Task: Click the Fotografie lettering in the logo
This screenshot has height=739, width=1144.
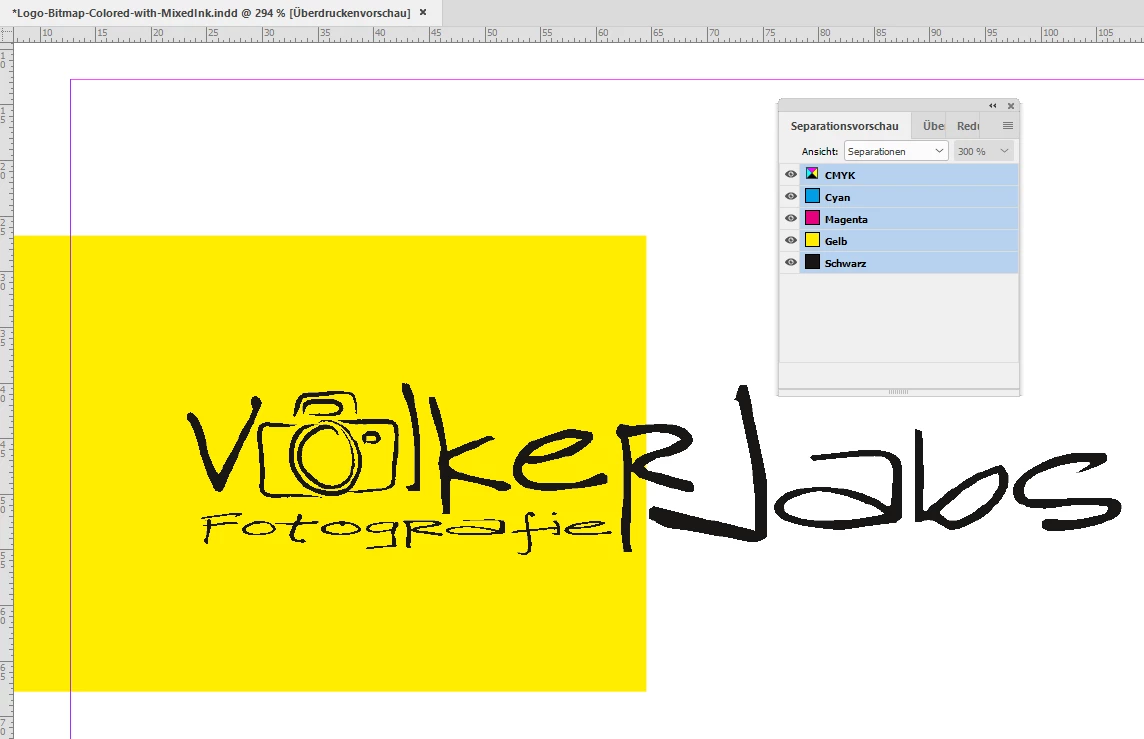Action: (x=405, y=531)
